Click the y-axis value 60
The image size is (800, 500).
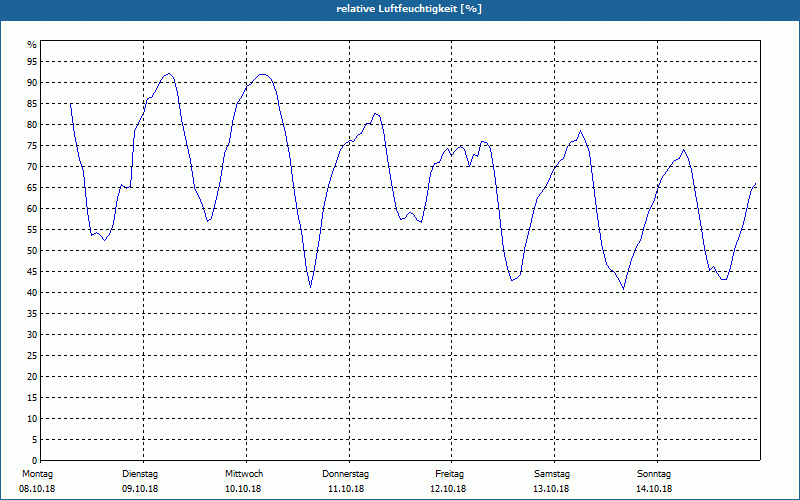coord(32,209)
